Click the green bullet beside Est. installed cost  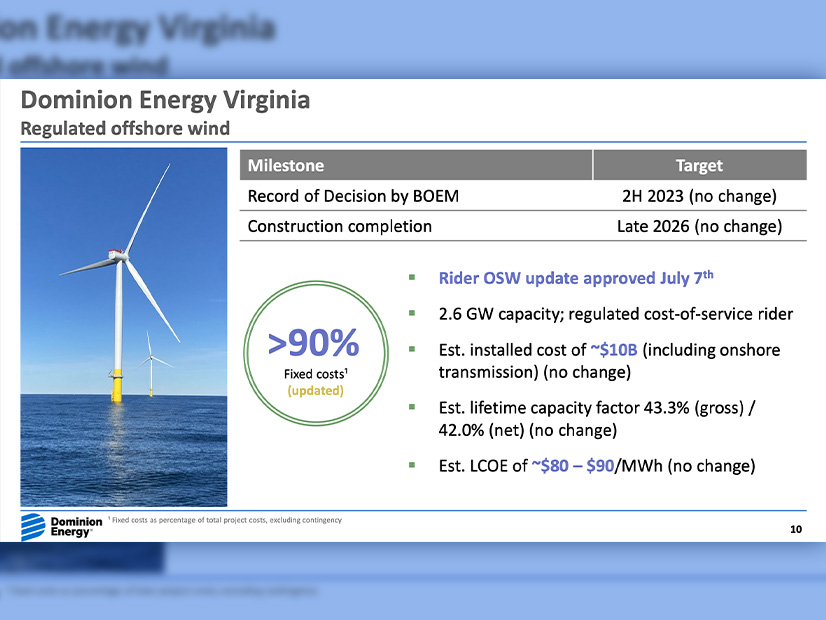click(x=412, y=350)
